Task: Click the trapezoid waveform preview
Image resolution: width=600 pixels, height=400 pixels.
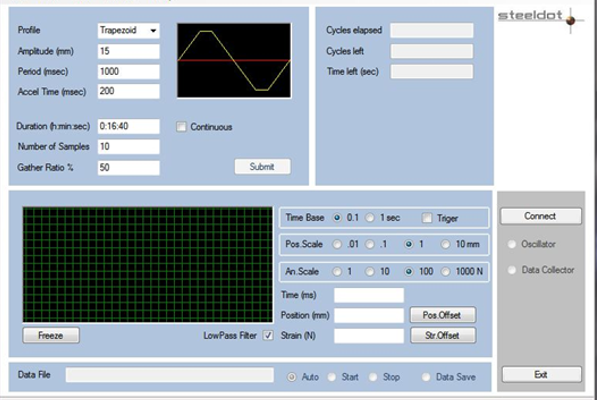Action: 234,61
